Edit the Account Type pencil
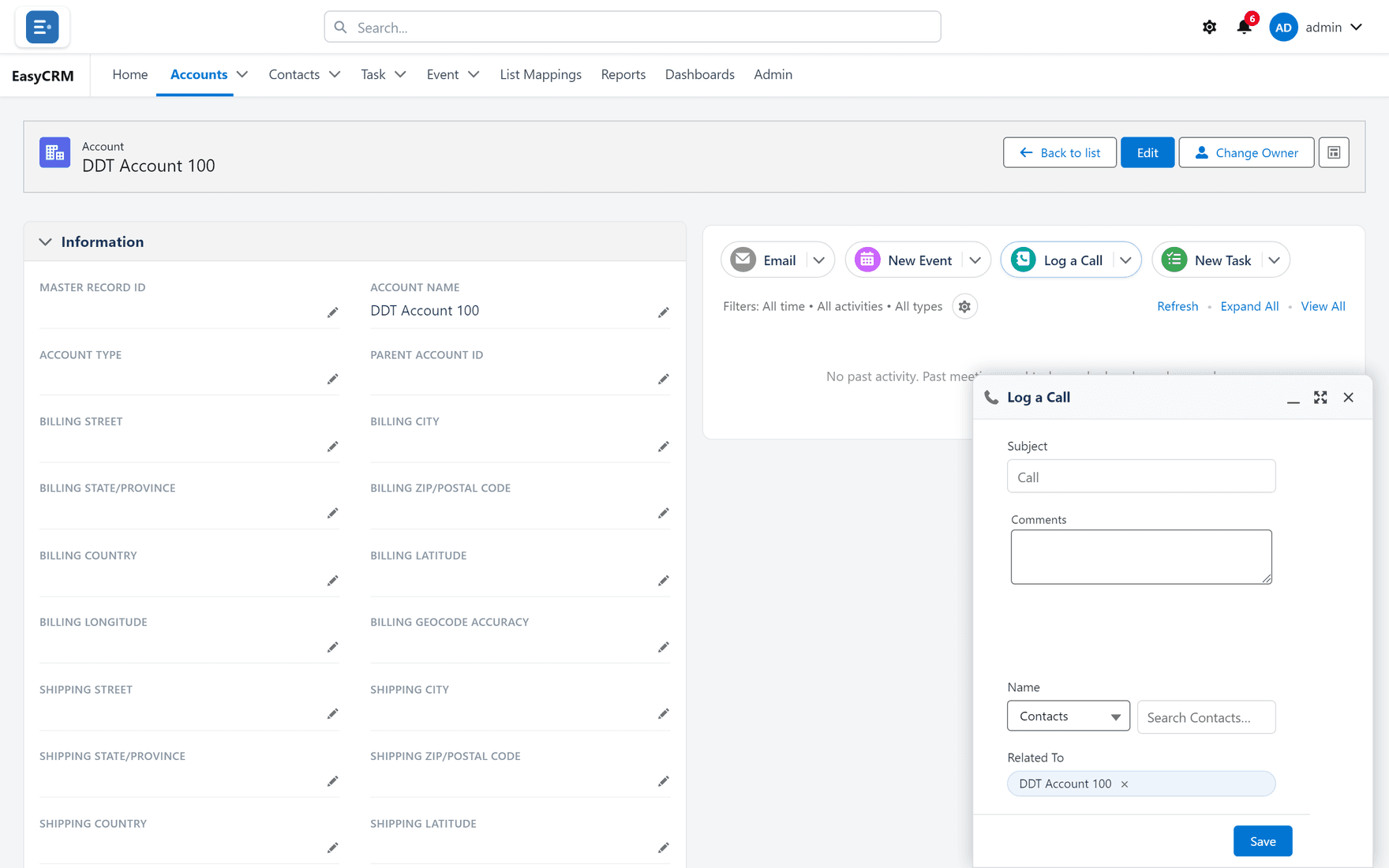The width and height of the screenshot is (1389, 868). 333,380
